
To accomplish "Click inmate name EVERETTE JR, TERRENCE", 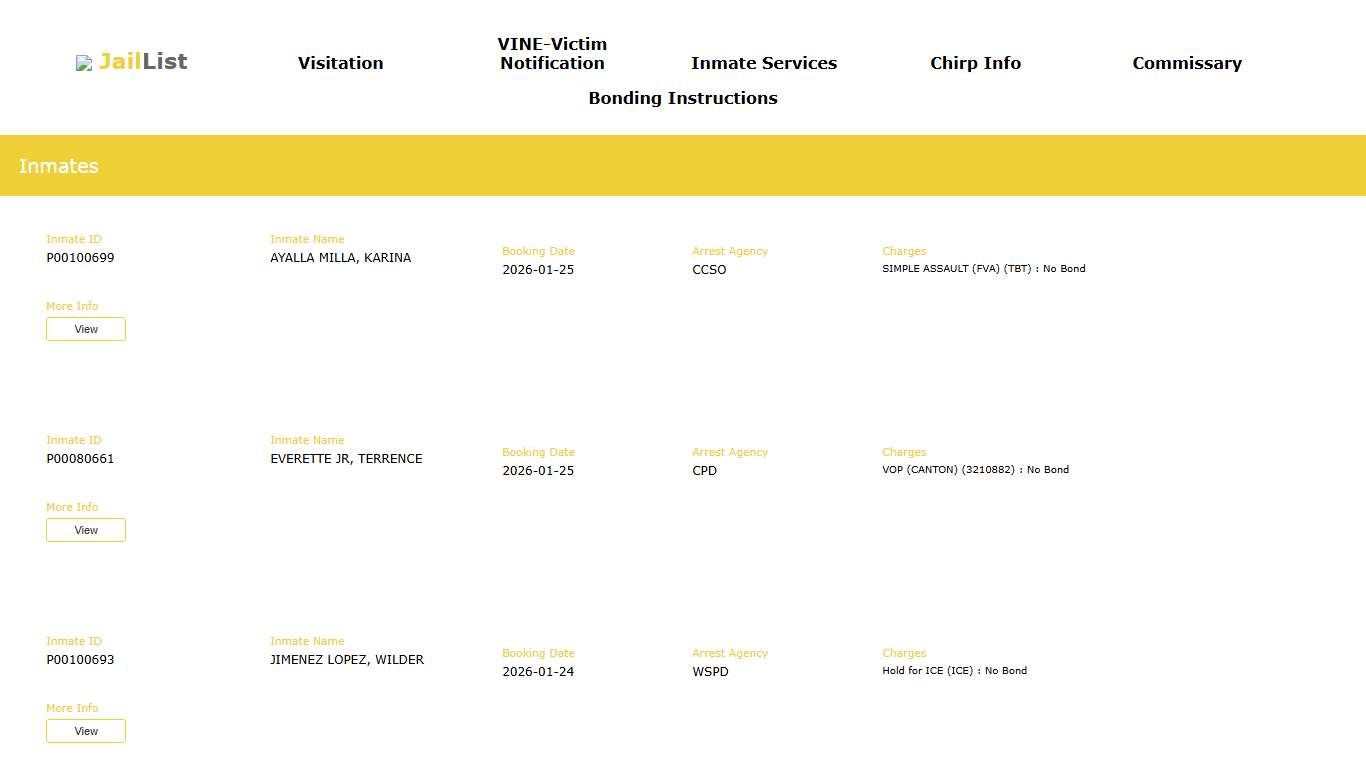I will coord(346,459).
